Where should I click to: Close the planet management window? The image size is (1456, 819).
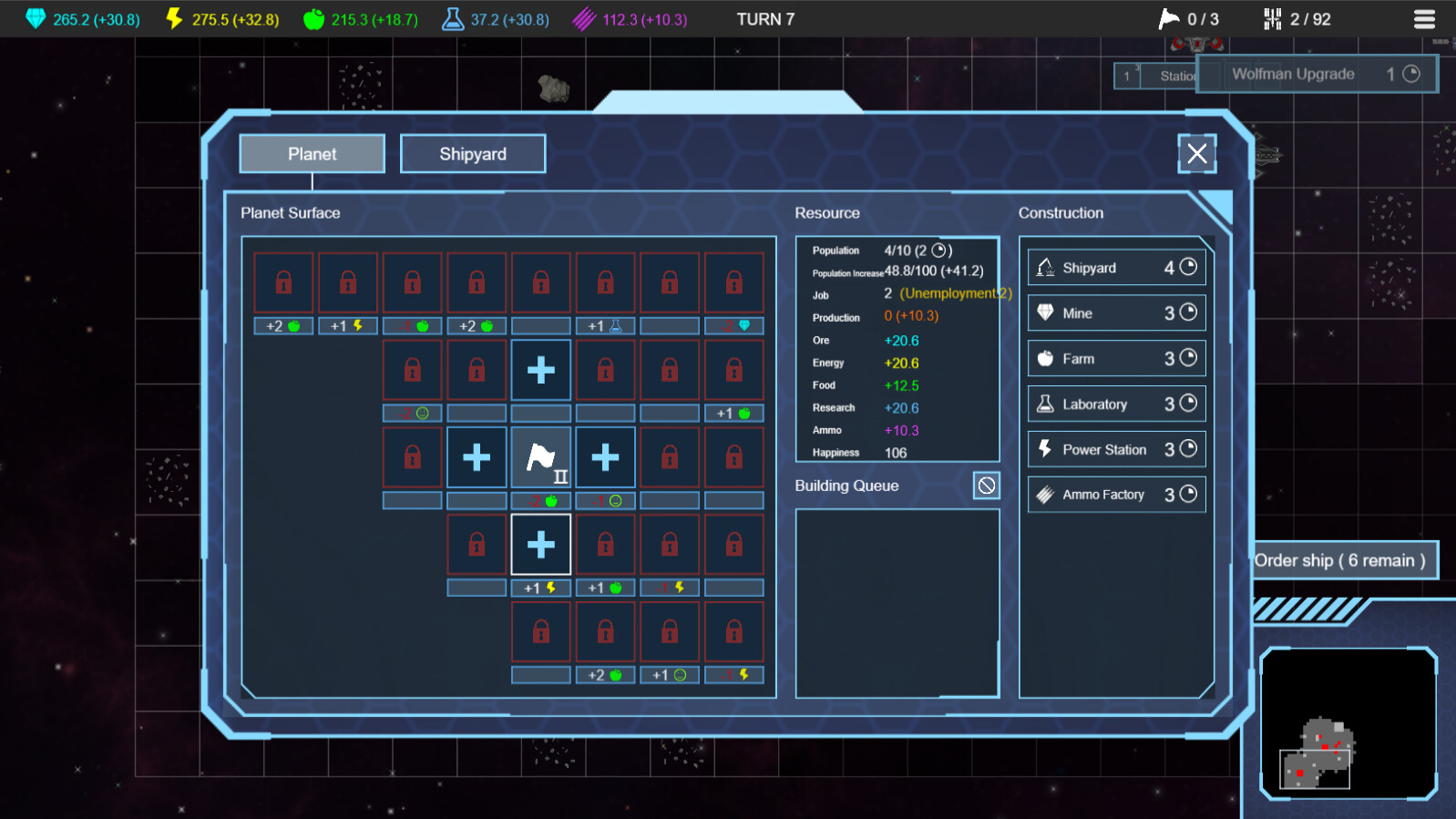click(x=1197, y=154)
